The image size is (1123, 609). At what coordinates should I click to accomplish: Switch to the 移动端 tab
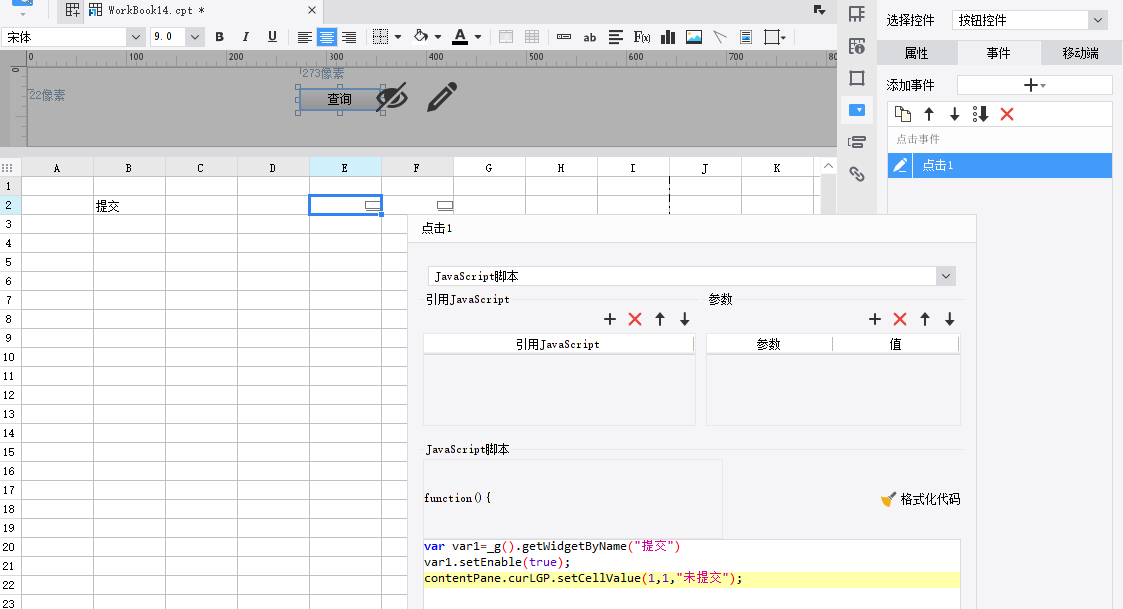click(x=1081, y=53)
